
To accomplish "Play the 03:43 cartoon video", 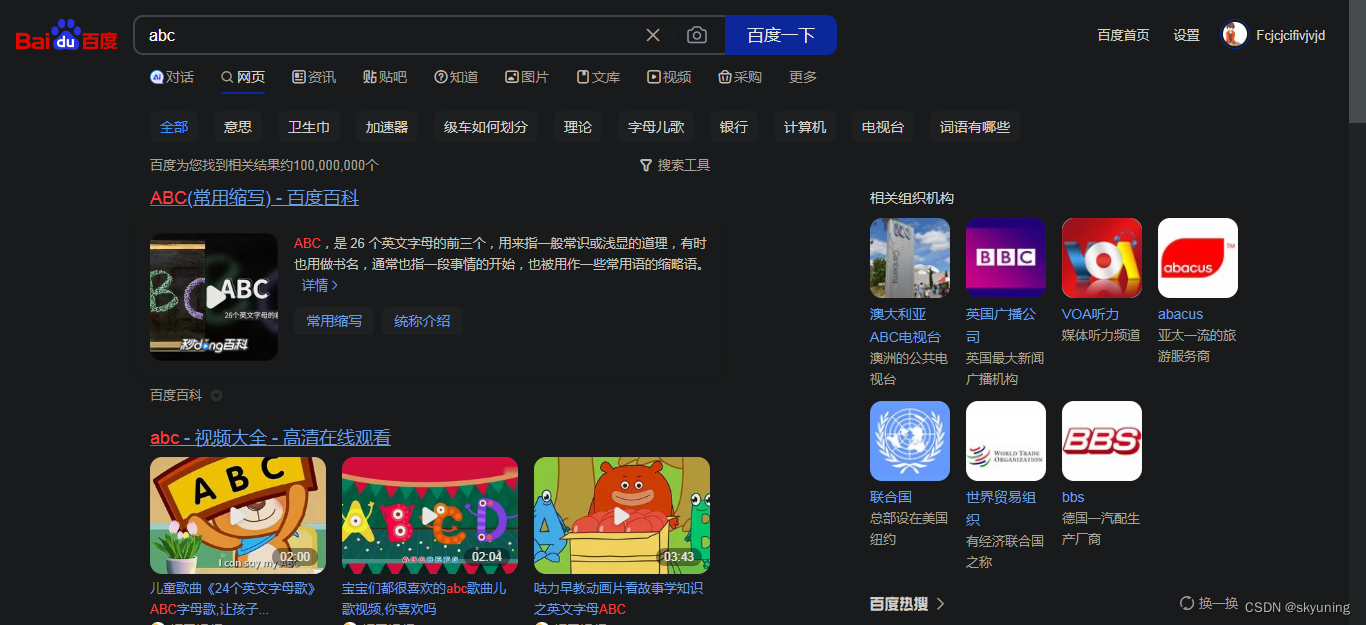I will pos(622,515).
